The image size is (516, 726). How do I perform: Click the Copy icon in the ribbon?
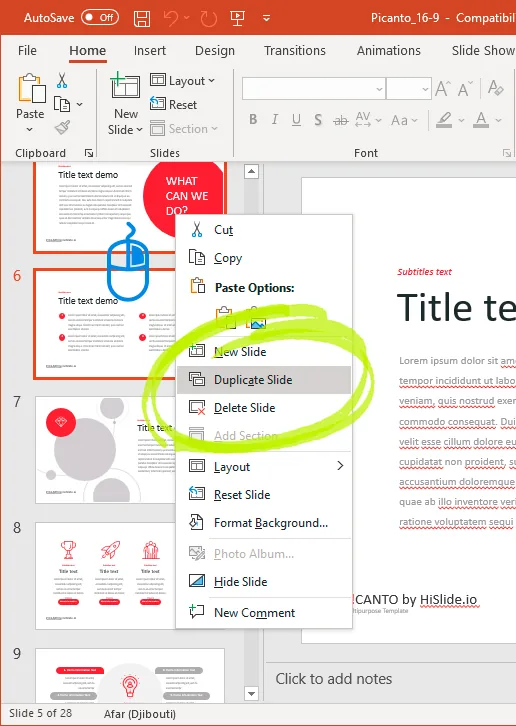62,104
